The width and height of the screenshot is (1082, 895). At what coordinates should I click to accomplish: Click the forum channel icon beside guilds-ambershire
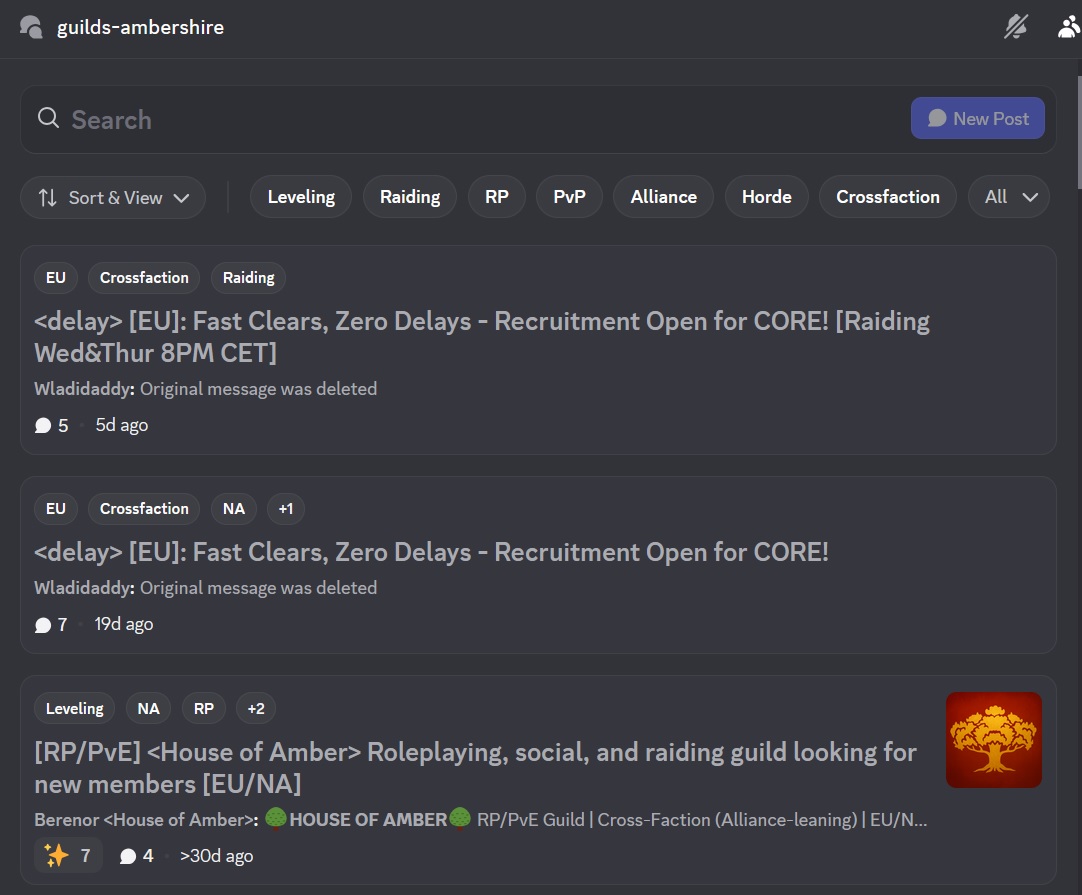point(31,27)
